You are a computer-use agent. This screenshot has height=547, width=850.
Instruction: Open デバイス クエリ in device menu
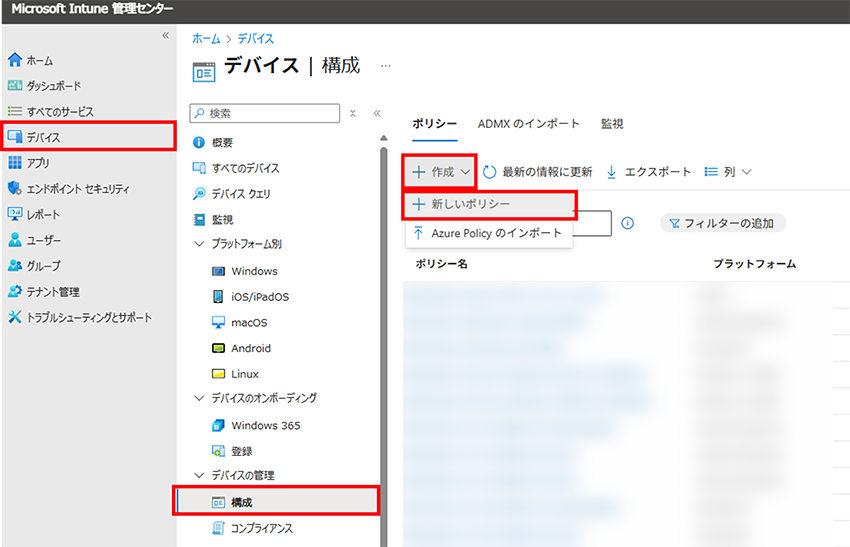[231, 194]
